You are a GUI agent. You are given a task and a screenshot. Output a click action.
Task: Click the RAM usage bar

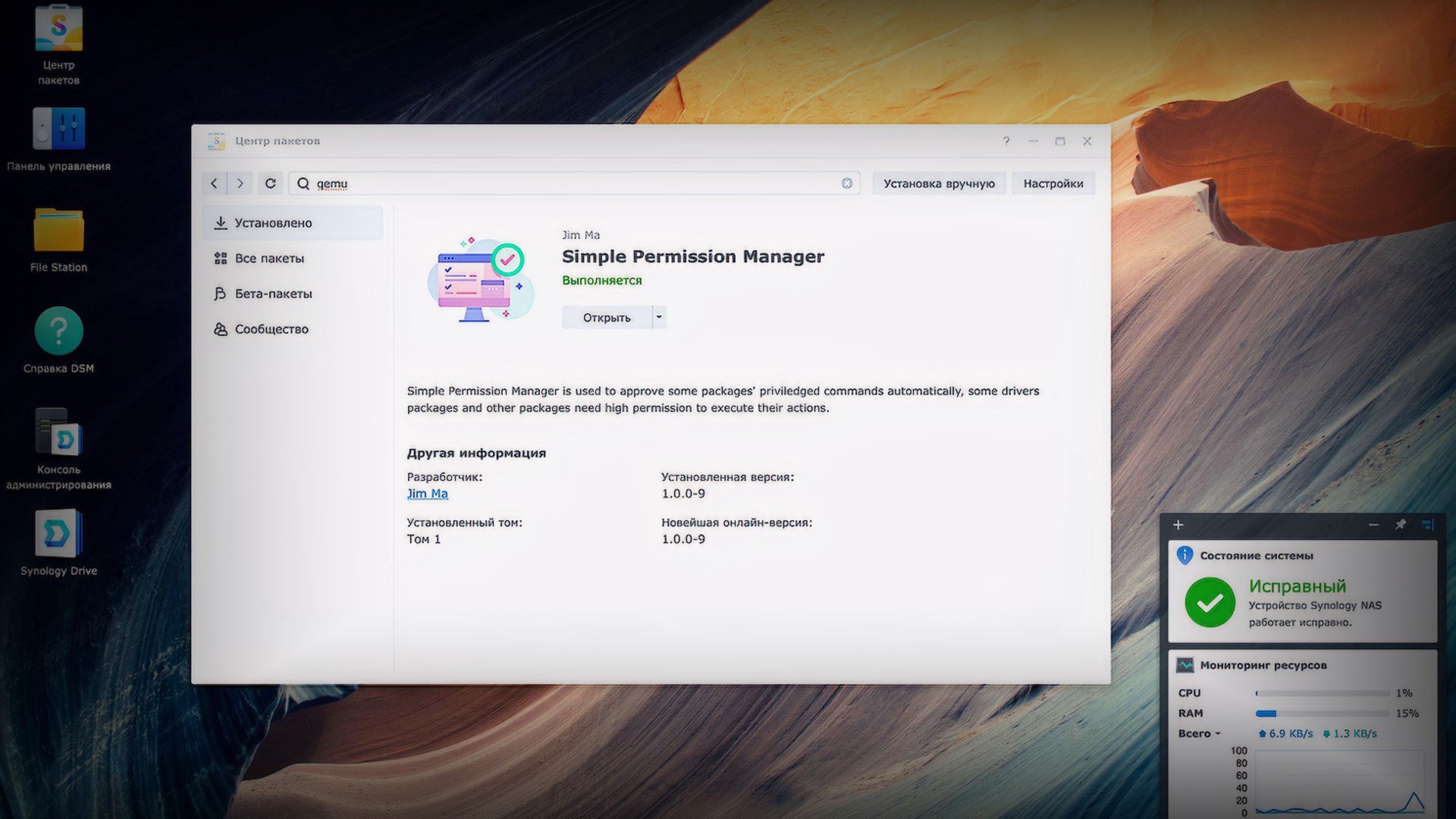[1323, 713]
